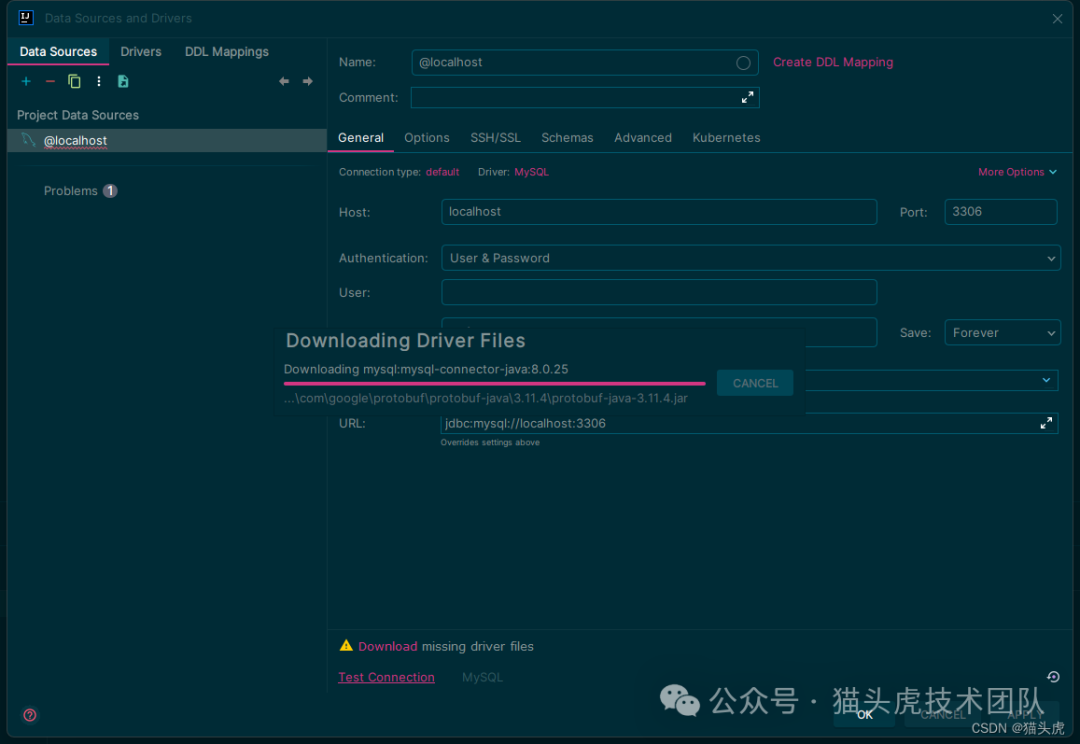Open the Authentication dropdown
The height and width of the screenshot is (744, 1080).
(x=751, y=258)
